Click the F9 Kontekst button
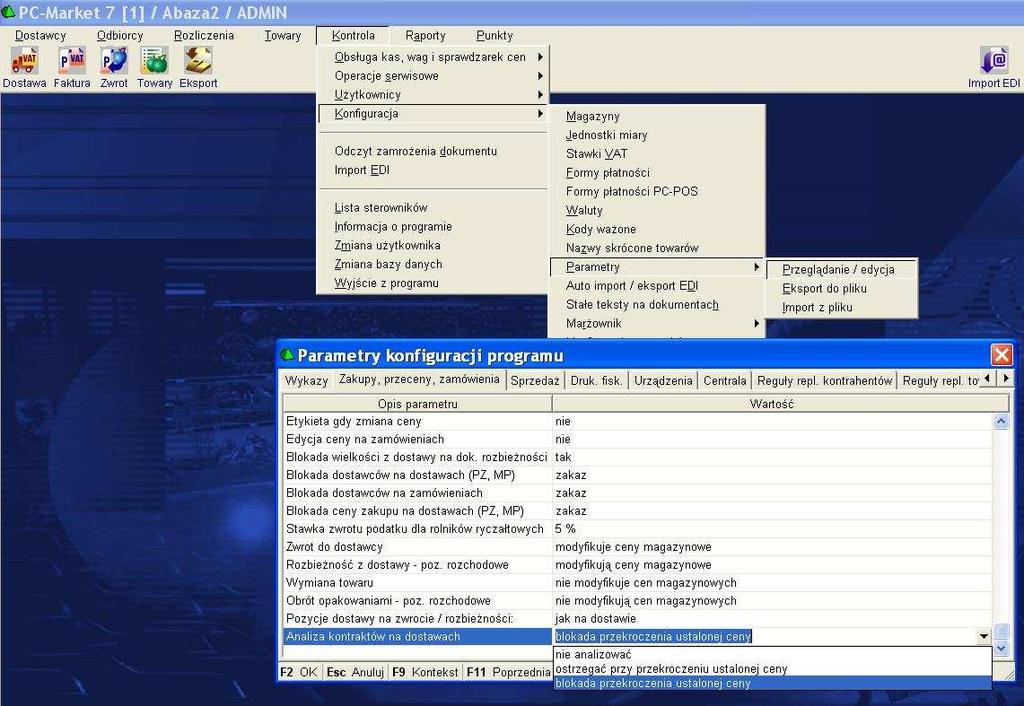Screen dimensions: 1024x706 tap(424, 672)
